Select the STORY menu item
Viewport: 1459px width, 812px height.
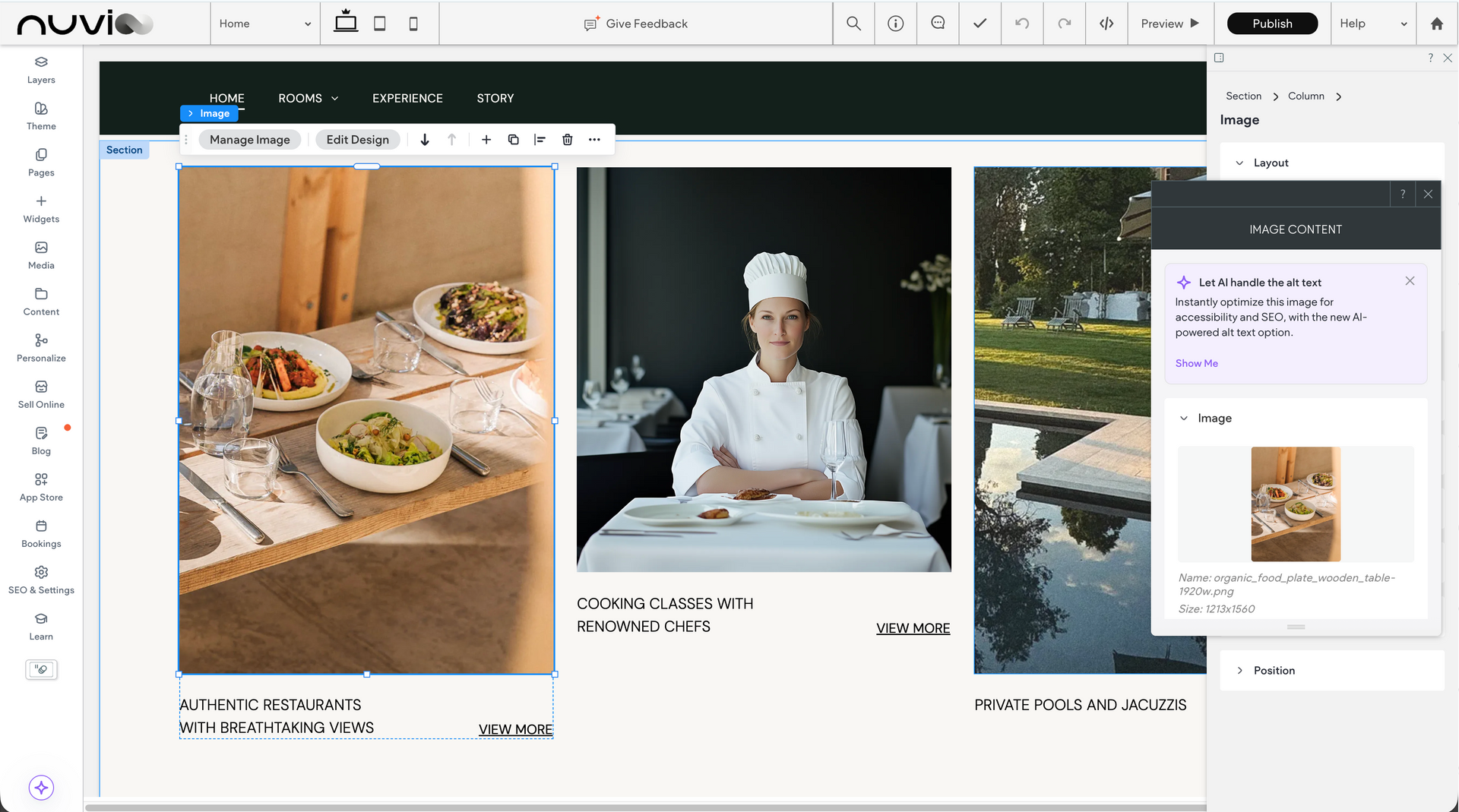tap(495, 98)
